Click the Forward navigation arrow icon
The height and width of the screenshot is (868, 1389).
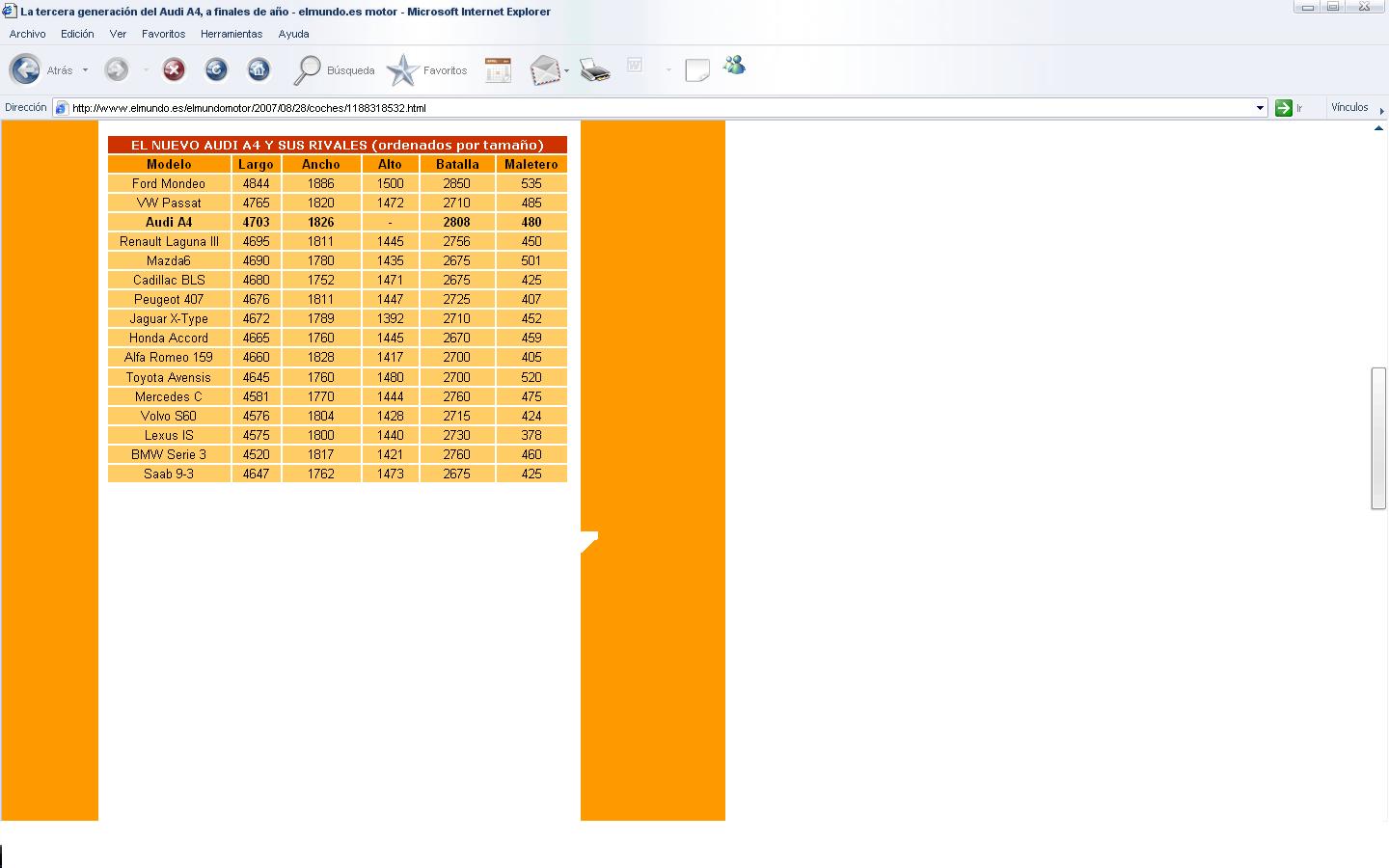(117, 69)
